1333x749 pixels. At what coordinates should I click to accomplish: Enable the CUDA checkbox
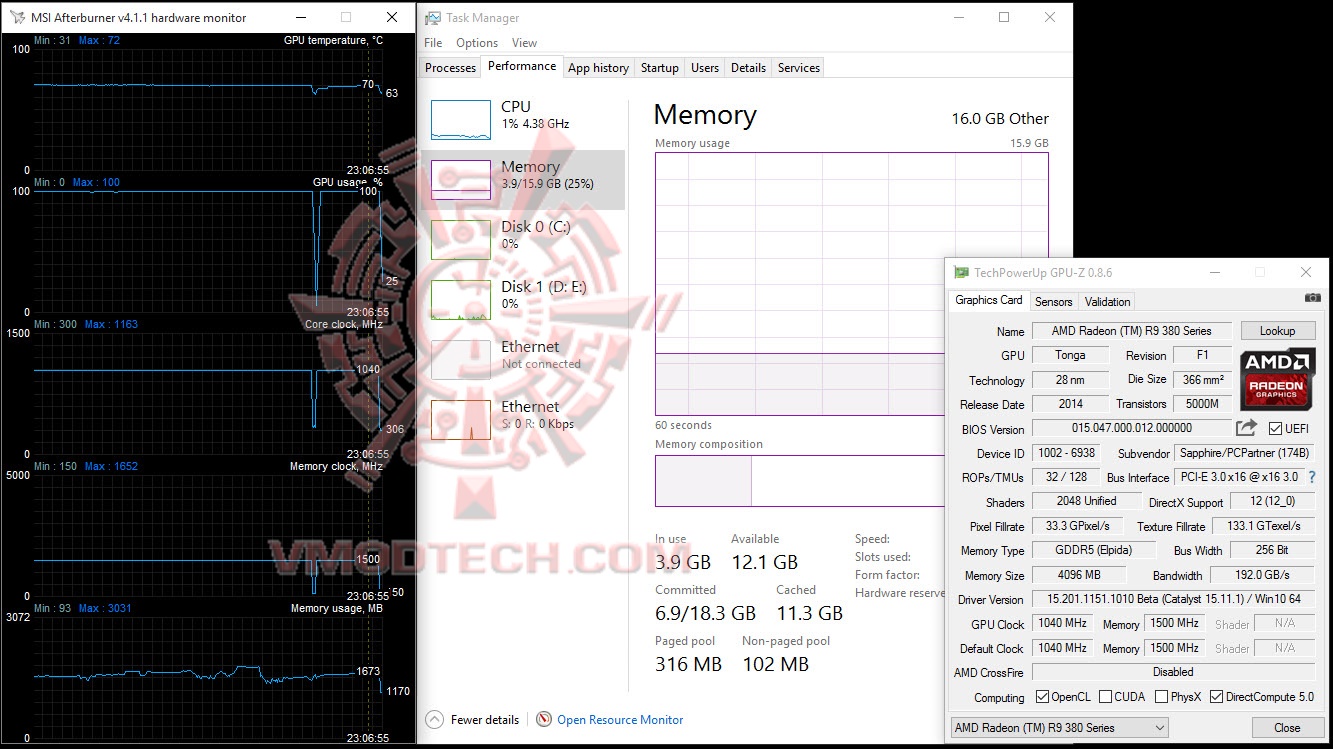point(1105,696)
